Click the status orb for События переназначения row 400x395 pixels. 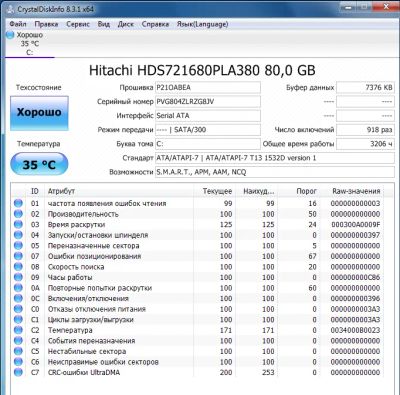point(18,341)
